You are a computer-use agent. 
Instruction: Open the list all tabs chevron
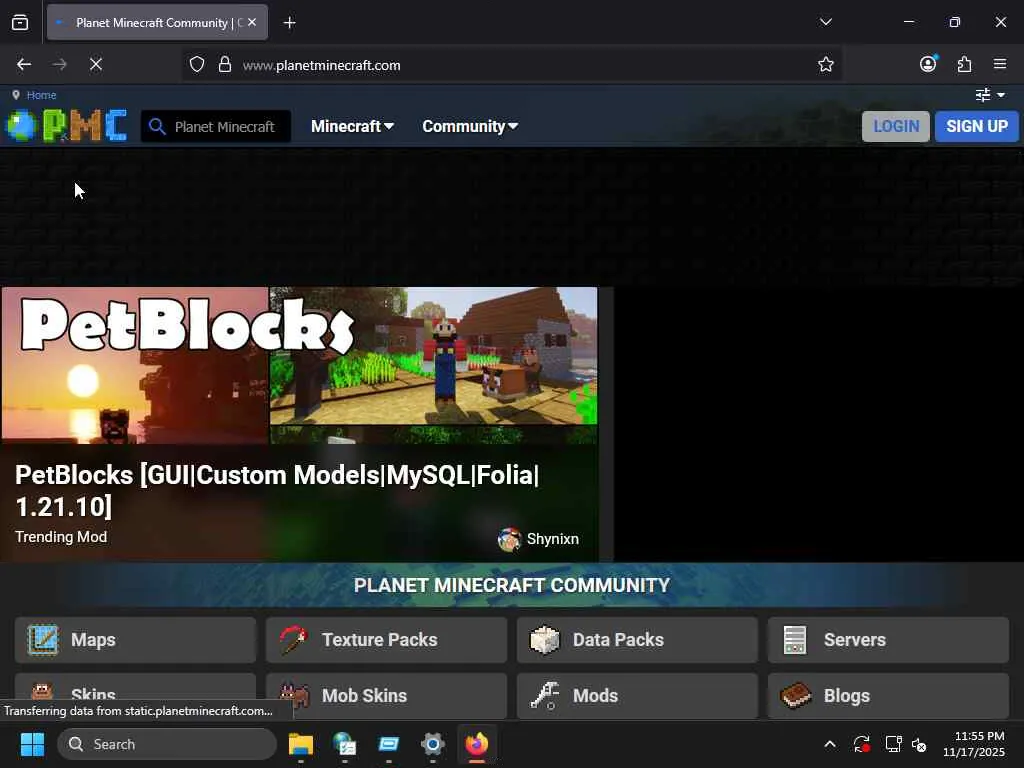point(825,22)
